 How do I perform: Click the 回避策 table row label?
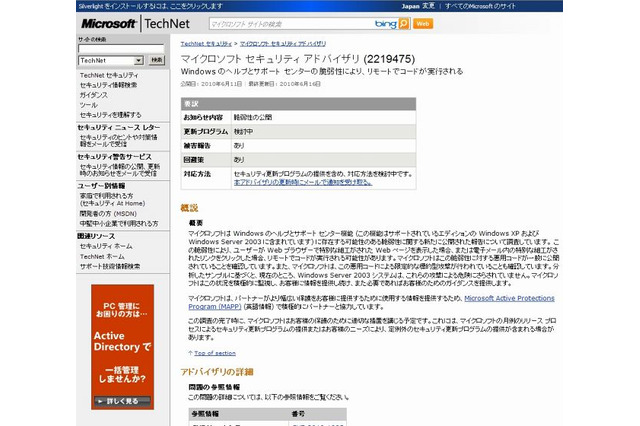pyautogui.click(x=194, y=160)
